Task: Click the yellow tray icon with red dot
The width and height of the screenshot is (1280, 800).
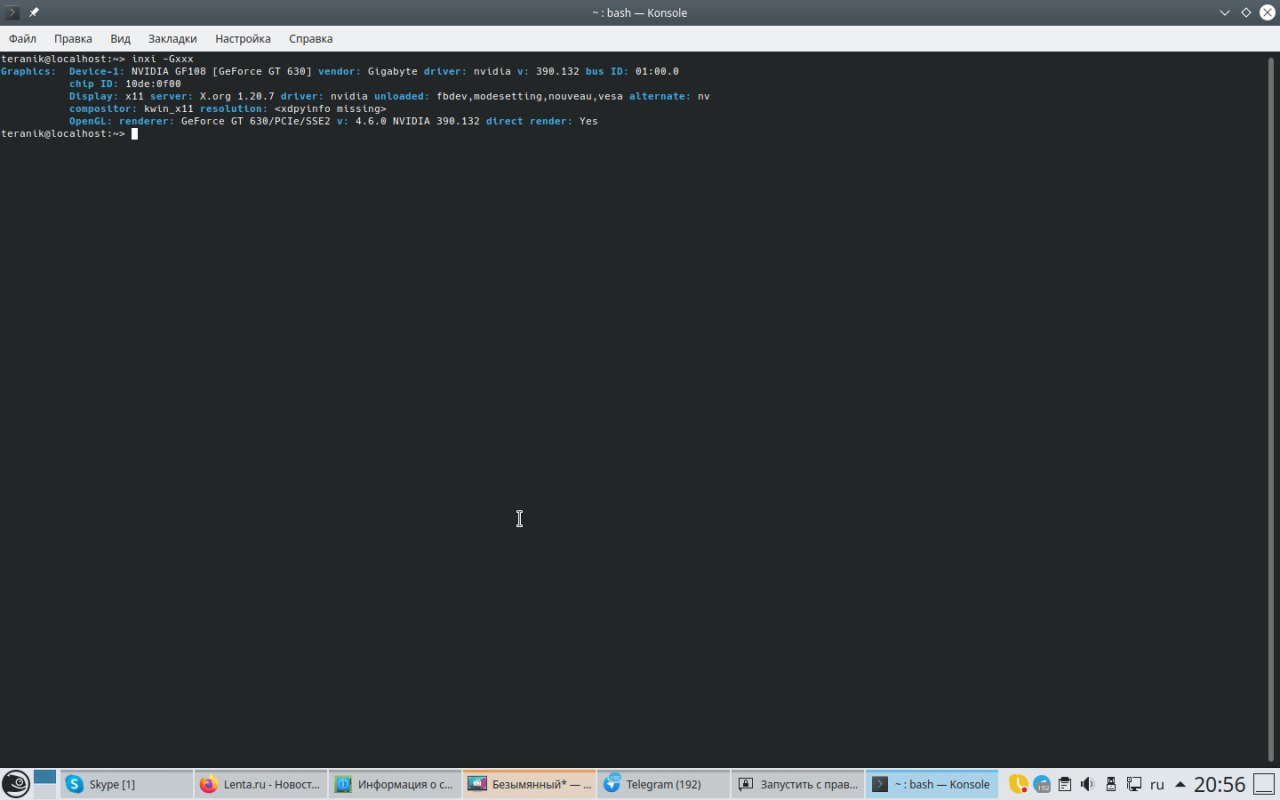Action: 1018,784
